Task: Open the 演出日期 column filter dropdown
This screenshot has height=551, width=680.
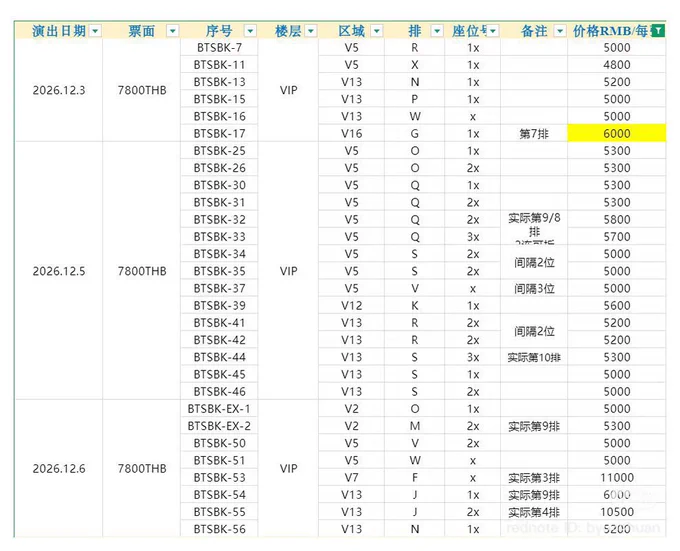Action: 95,31
